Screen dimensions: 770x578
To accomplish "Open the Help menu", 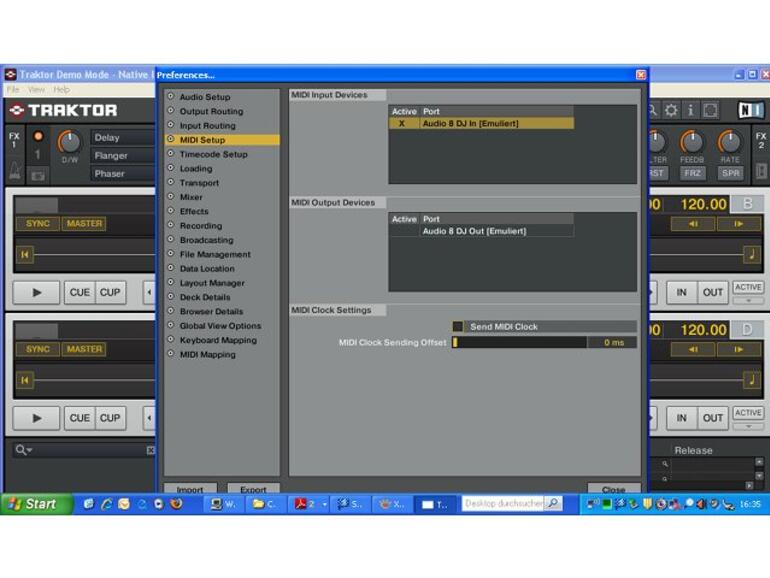I will pos(61,90).
